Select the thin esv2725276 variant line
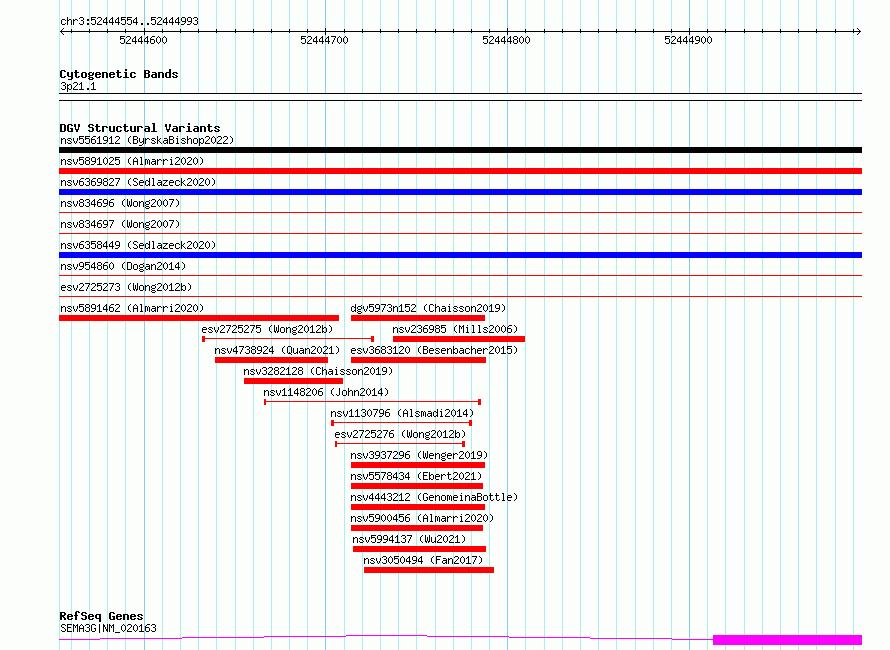Viewport: 890px width, 650px height. point(400,444)
